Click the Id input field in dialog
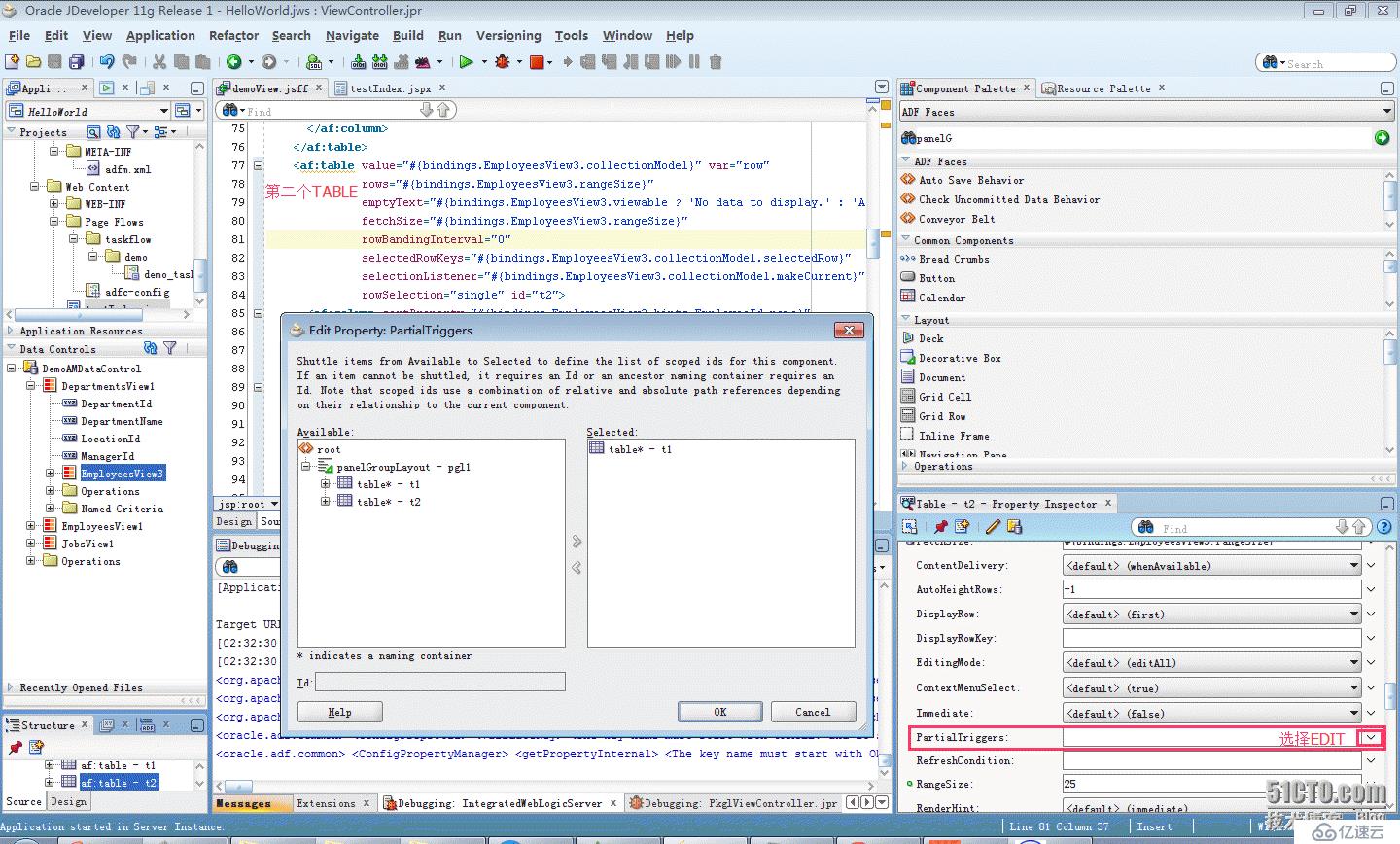Screen dimensions: 1400x844 [x=439, y=682]
